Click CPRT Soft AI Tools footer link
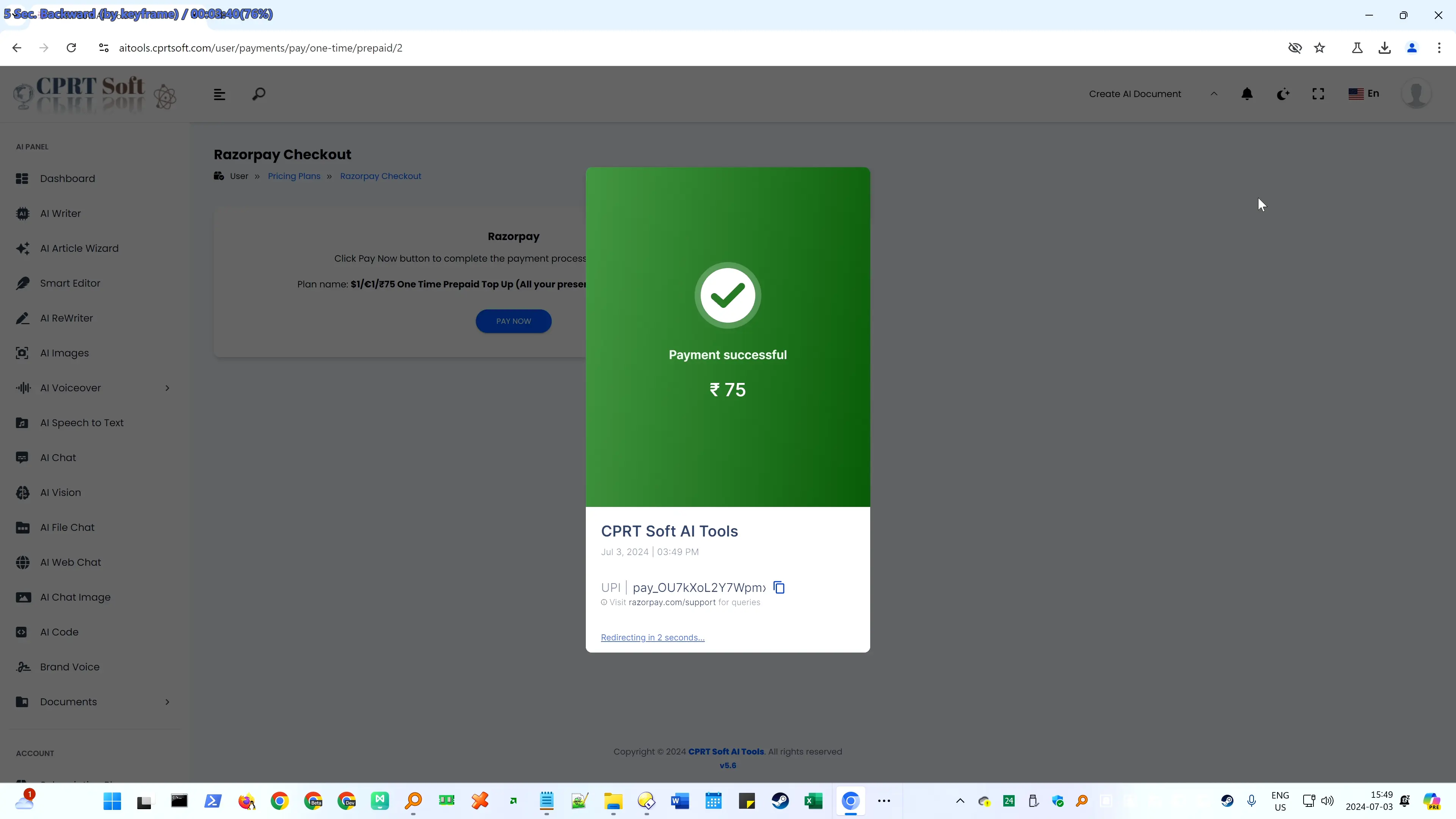Image resolution: width=1456 pixels, height=819 pixels. click(726, 752)
